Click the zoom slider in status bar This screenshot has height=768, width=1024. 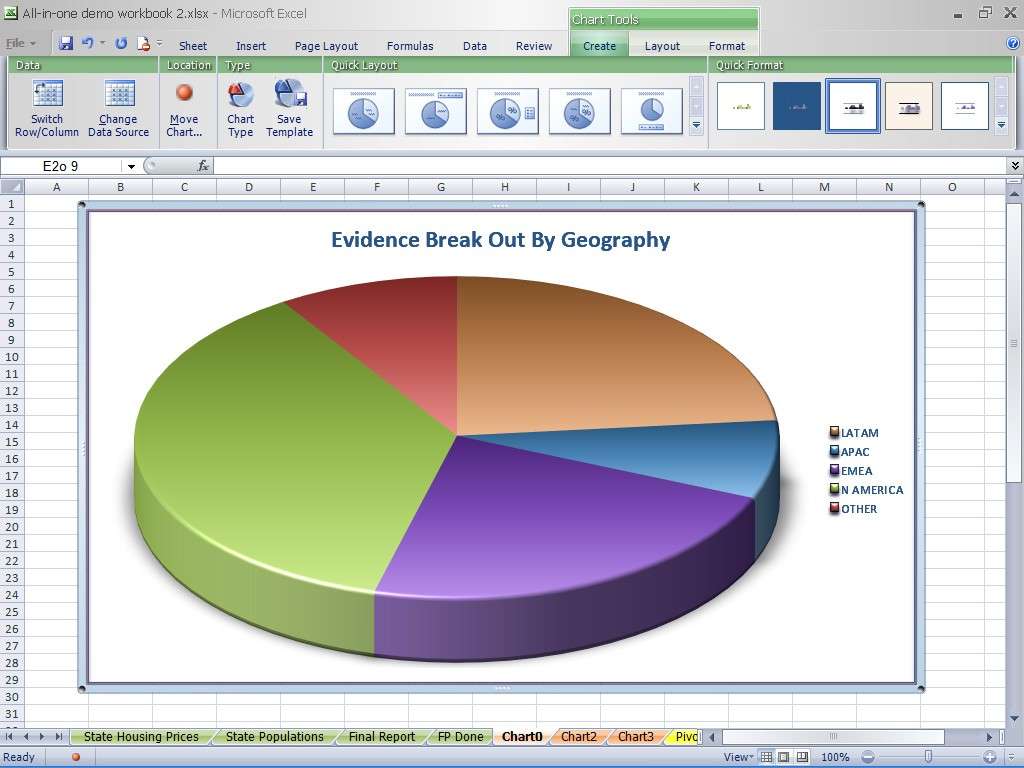coord(928,757)
